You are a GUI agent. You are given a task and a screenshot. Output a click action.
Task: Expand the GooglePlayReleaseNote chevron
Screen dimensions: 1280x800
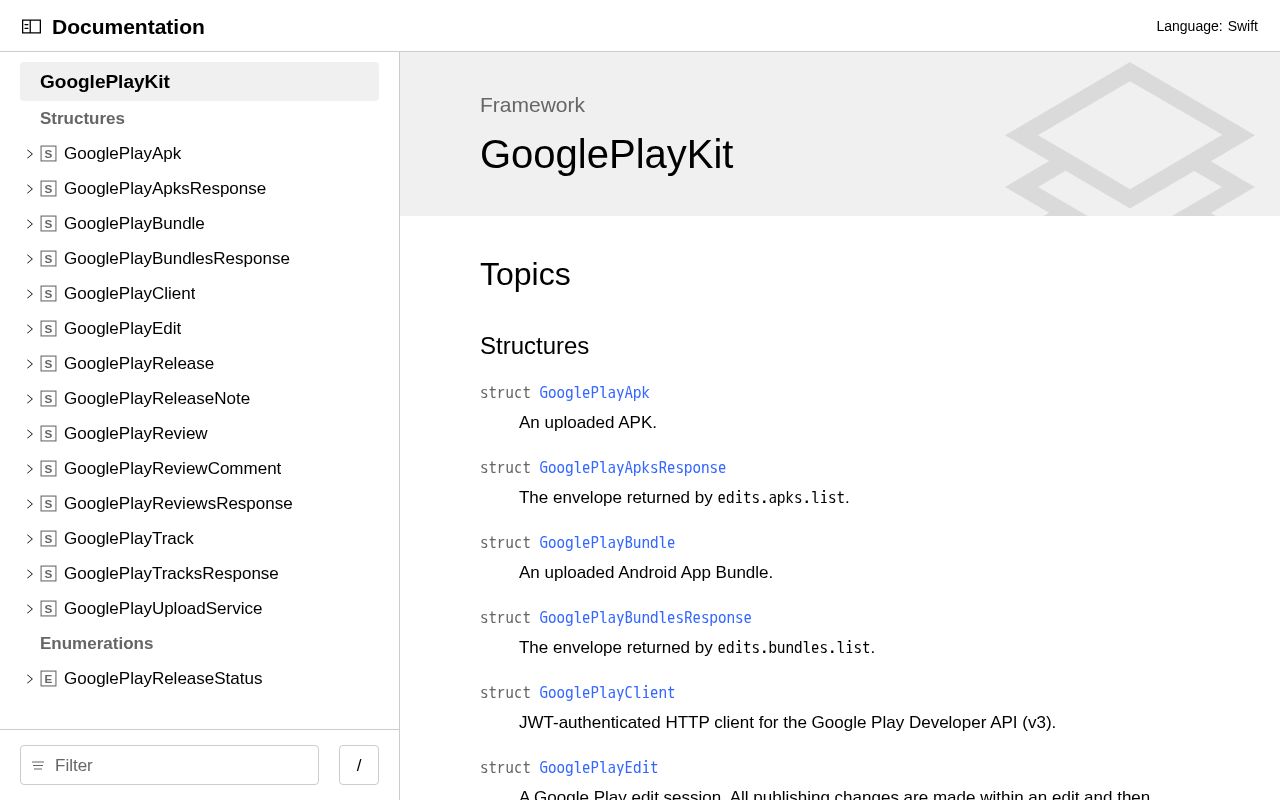[x=29, y=399]
